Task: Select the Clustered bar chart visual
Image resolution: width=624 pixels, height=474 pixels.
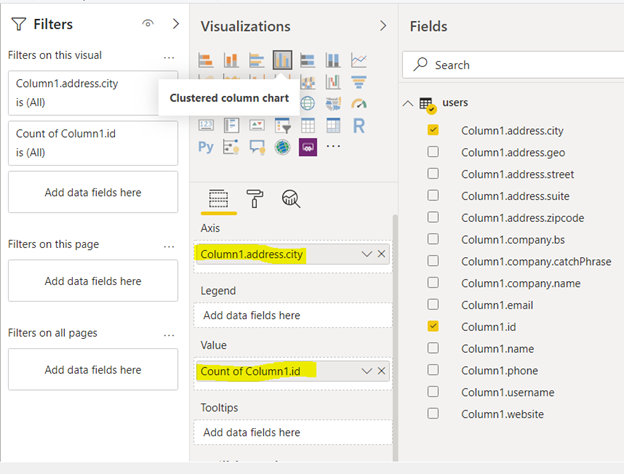Action: [257, 60]
